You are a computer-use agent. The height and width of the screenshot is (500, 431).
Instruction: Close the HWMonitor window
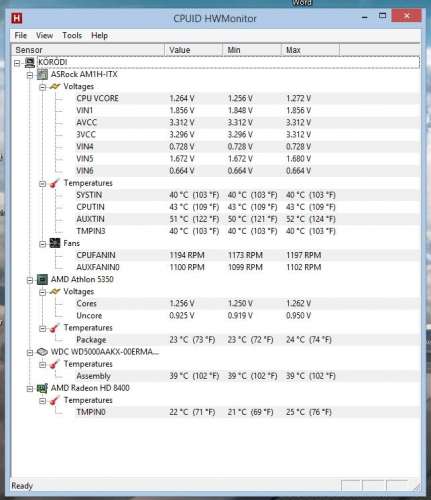[x=407, y=16]
